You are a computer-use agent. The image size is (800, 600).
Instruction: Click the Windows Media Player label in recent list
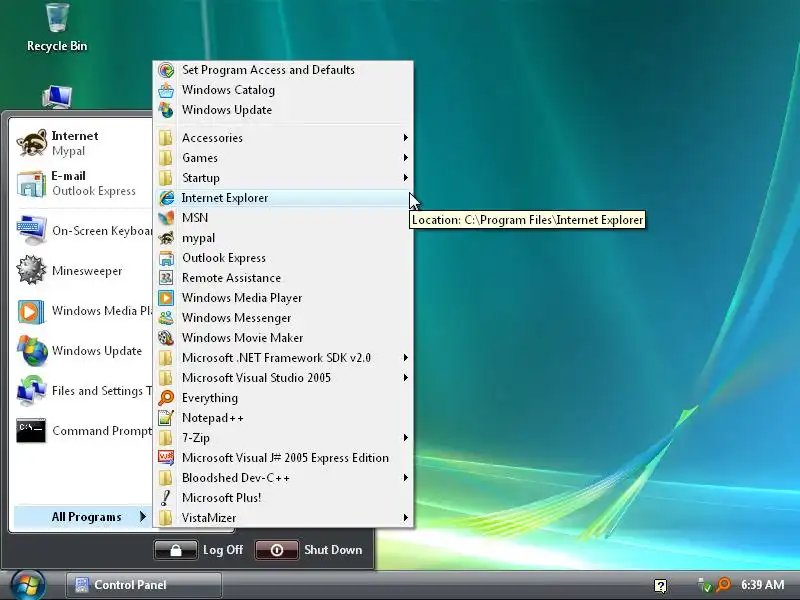[x=102, y=311]
